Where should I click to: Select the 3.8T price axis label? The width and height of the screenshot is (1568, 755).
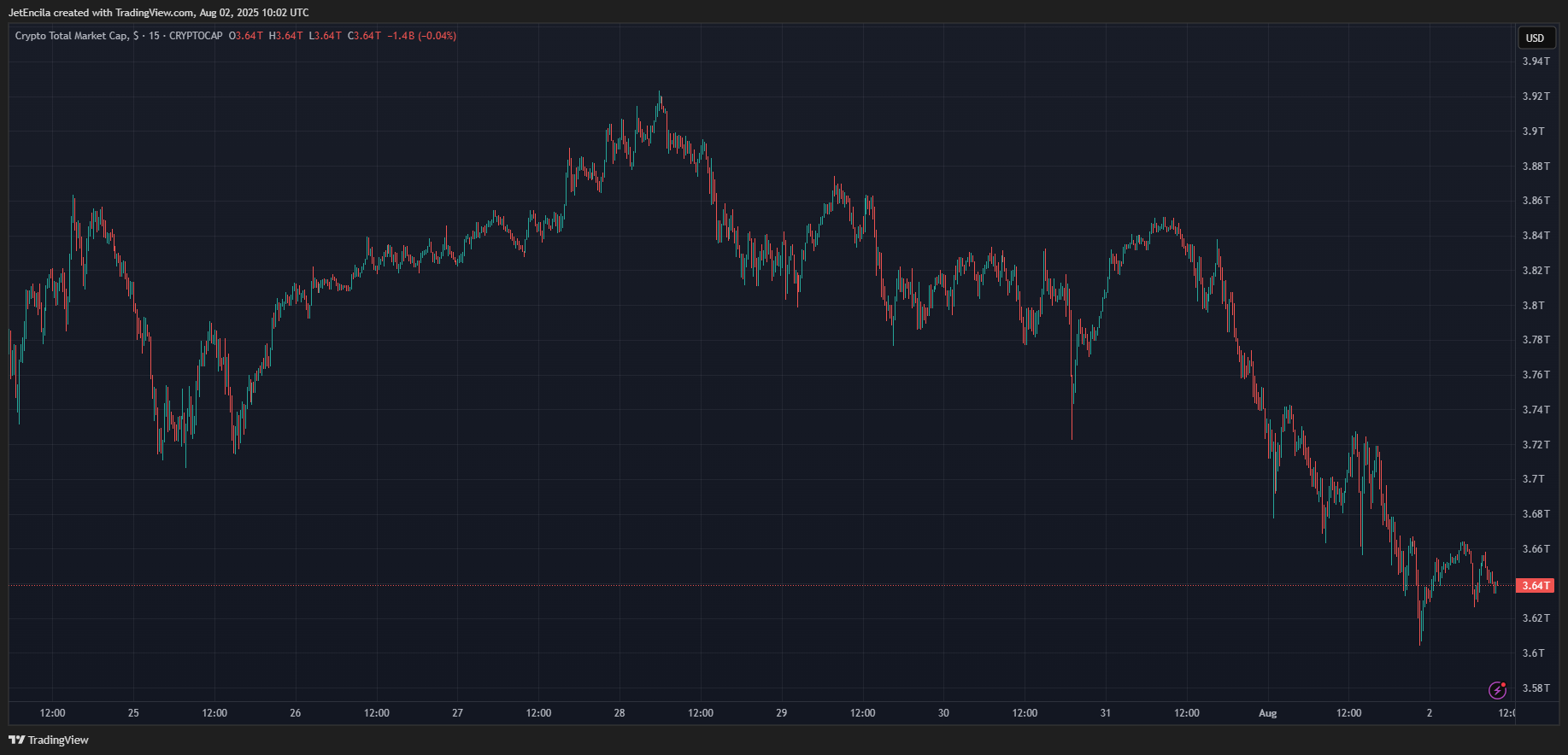pos(1533,305)
